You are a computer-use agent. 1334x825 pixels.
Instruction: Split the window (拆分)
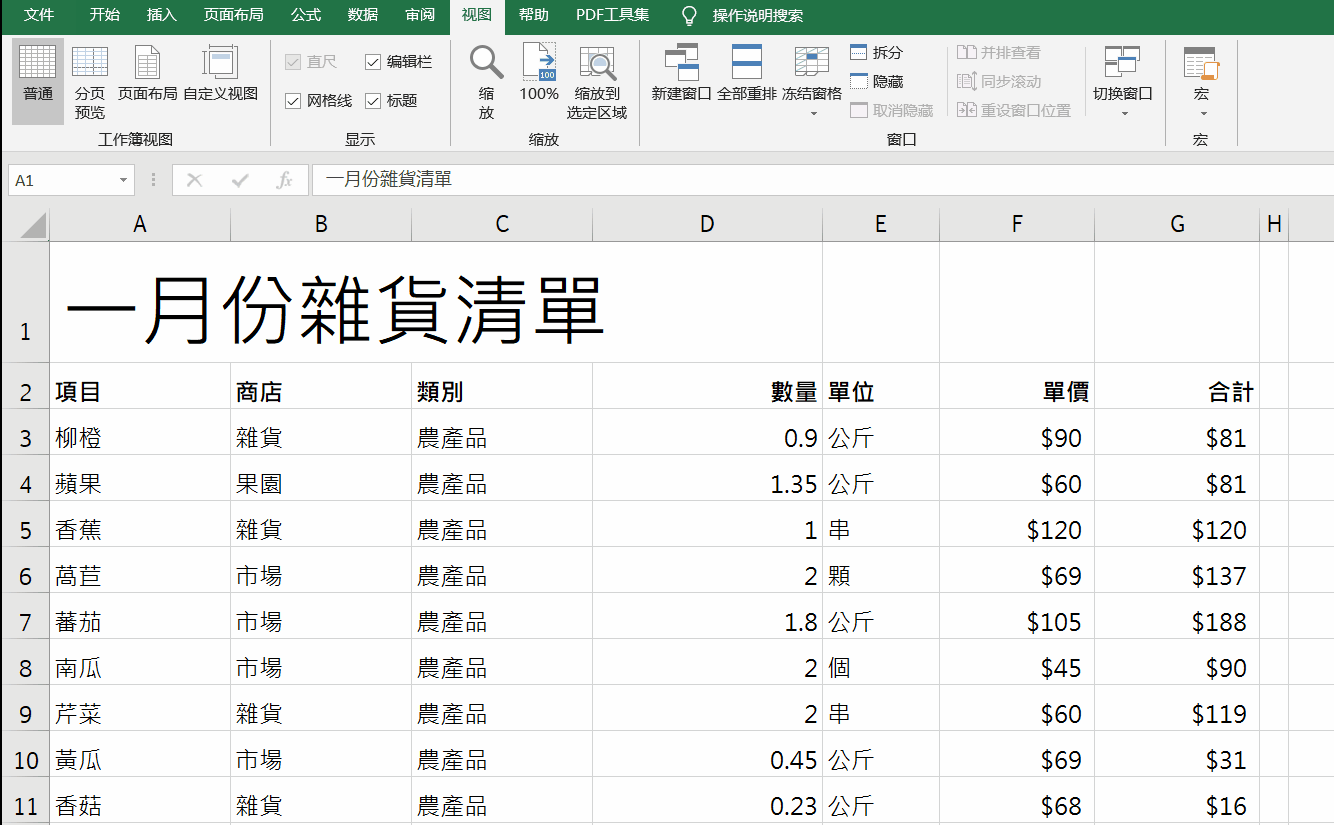(876, 52)
